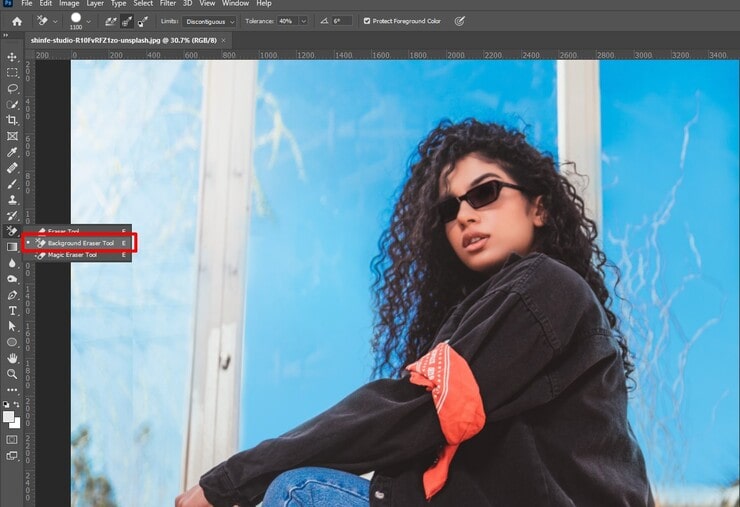Select the Rectangular Marquee tool
The height and width of the screenshot is (507, 740).
[x=12, y=73]
